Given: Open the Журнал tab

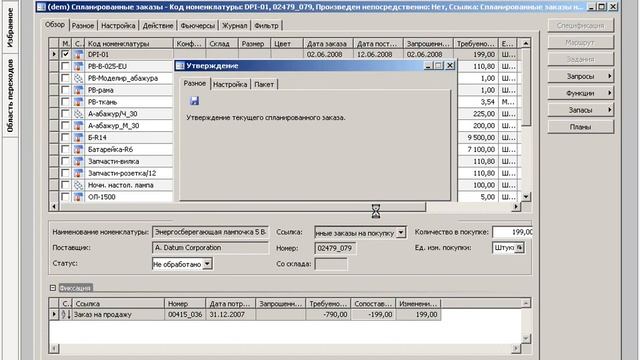Looking at the screenshot, I should coord(234,25).
